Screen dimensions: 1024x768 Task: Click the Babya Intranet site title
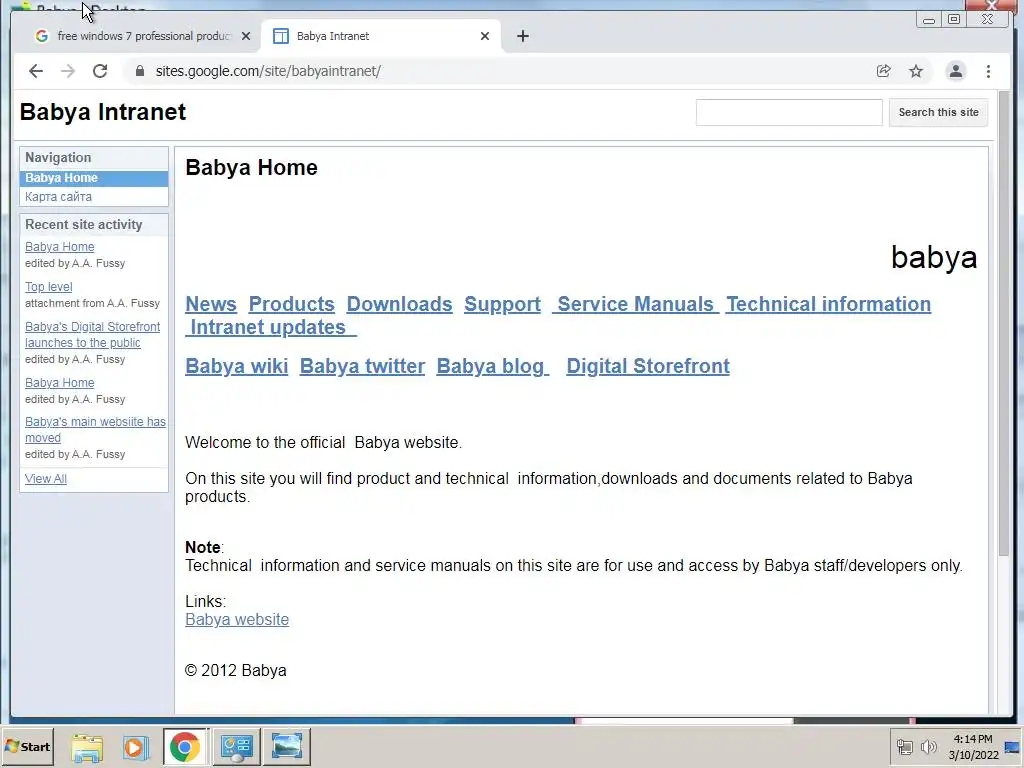[103, 112]
